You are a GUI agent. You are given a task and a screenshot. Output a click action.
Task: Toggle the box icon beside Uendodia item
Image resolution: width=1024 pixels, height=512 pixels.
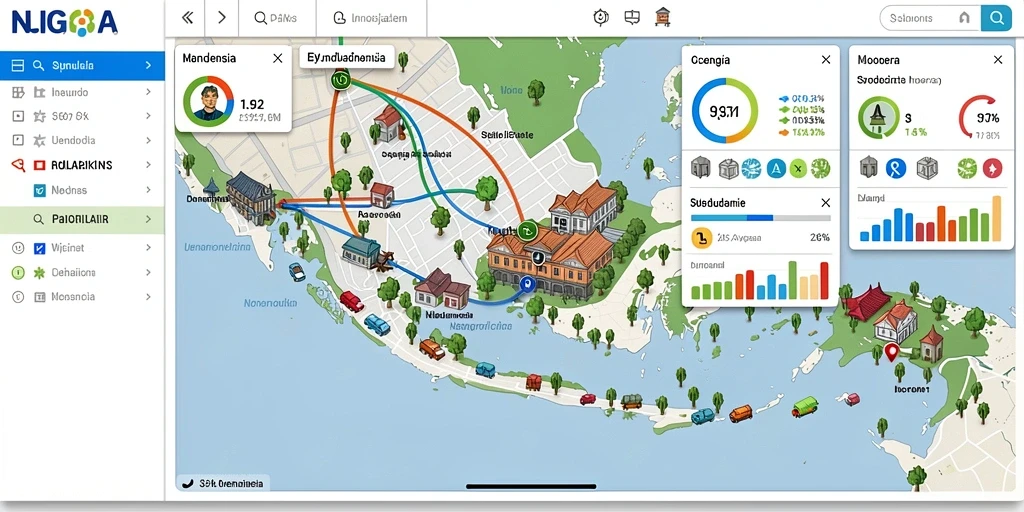18,140
